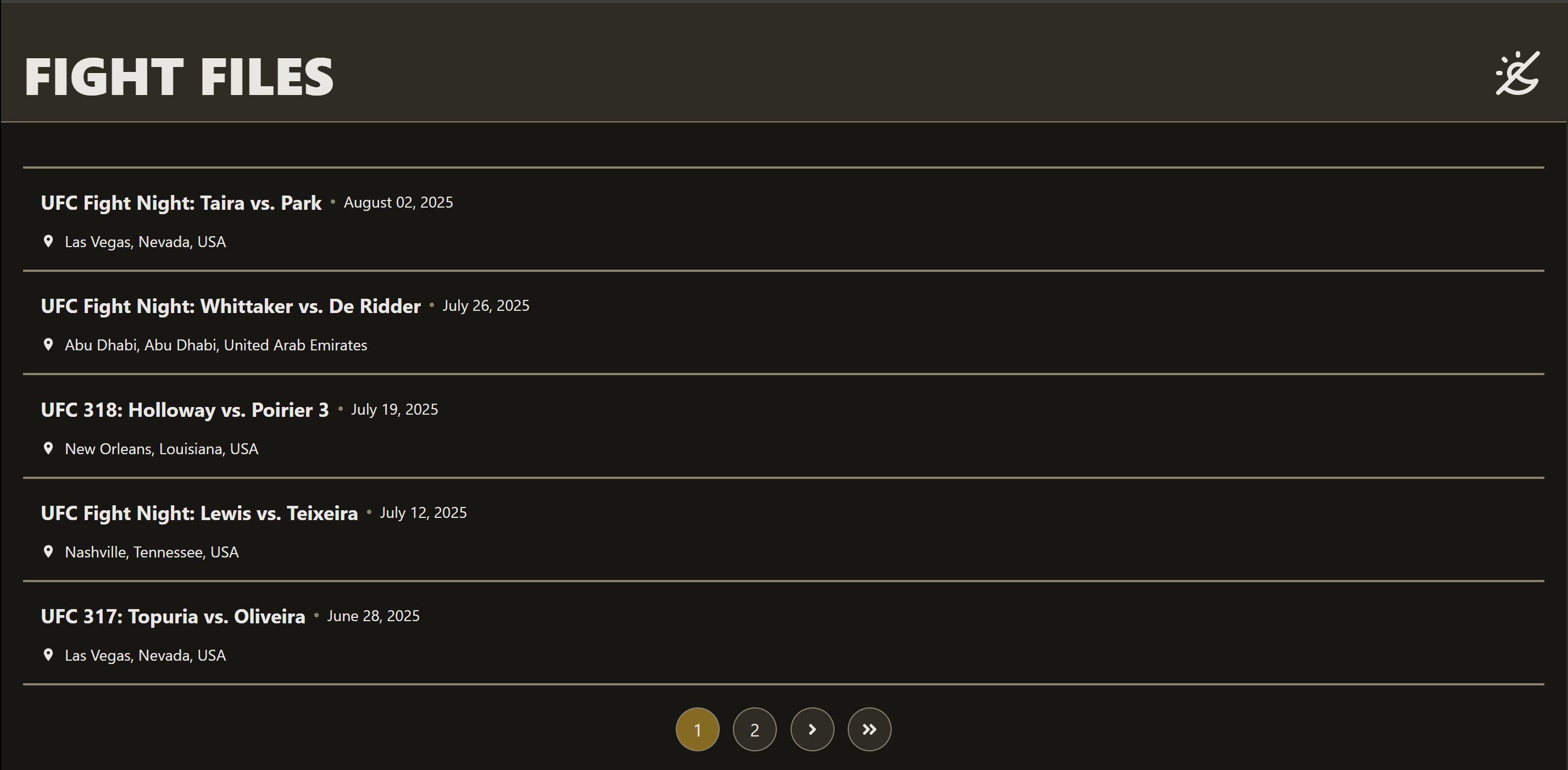
Task: Open UFC 318: Holloway vs. Poirier 3
Action: coord(185,410)
